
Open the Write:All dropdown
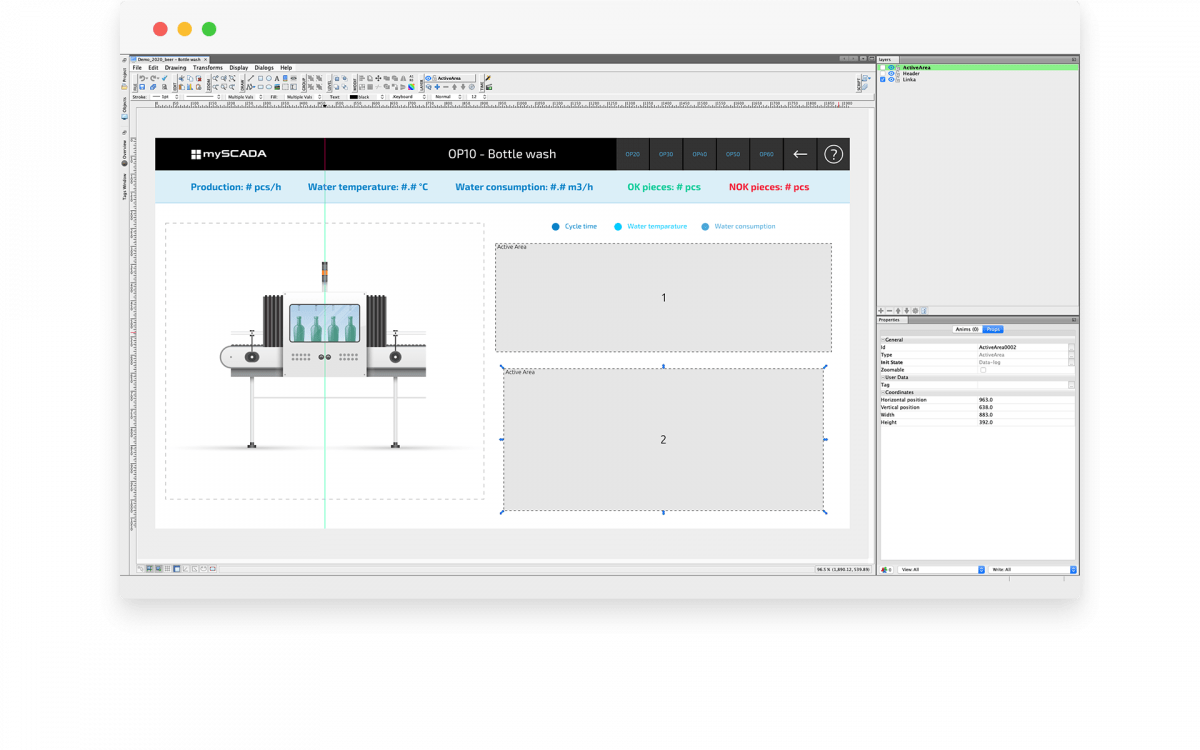[x=1033, y=569]
